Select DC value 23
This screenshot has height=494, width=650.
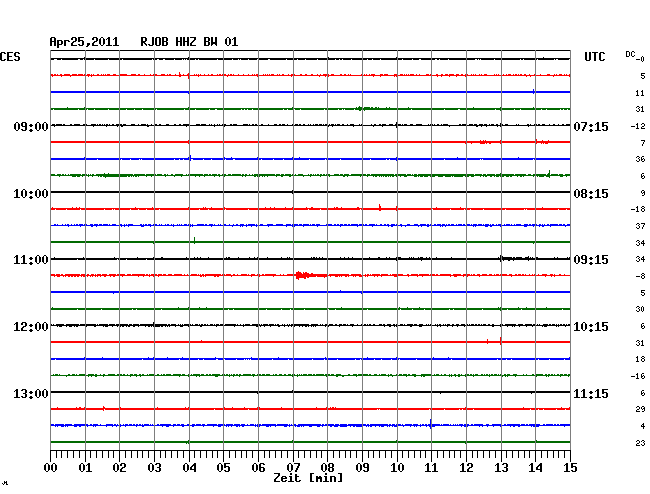tap(640, 443)
